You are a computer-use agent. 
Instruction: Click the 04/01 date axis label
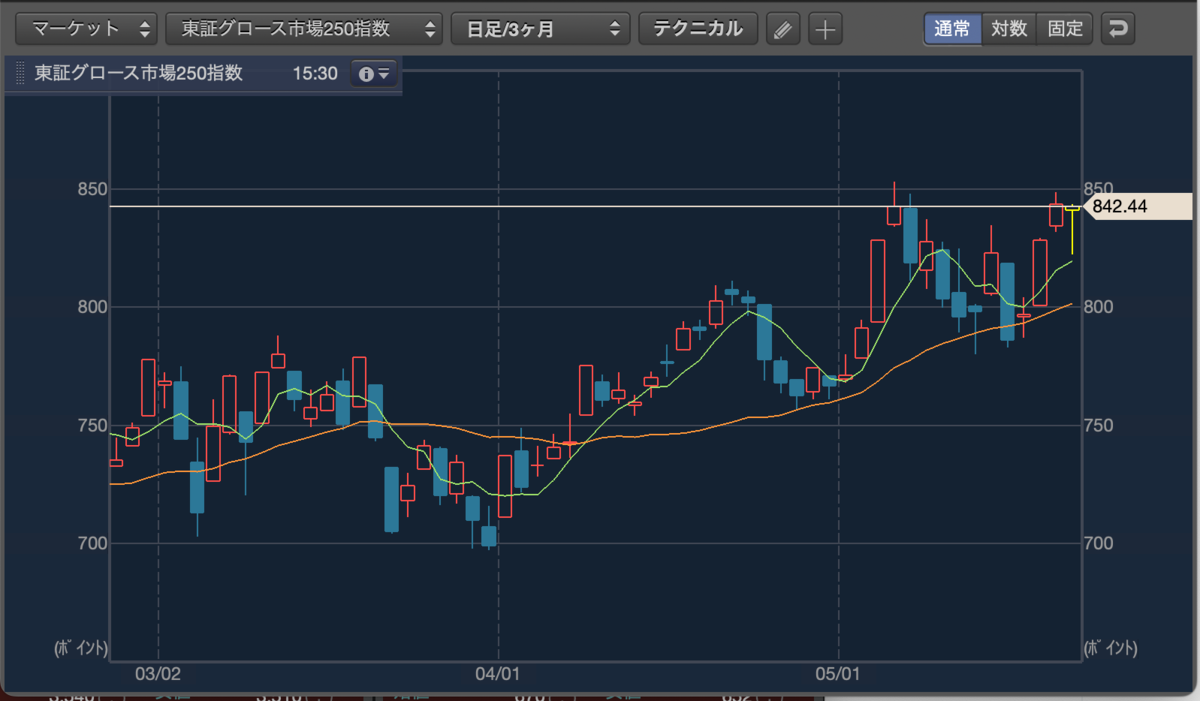pos(497,675)
